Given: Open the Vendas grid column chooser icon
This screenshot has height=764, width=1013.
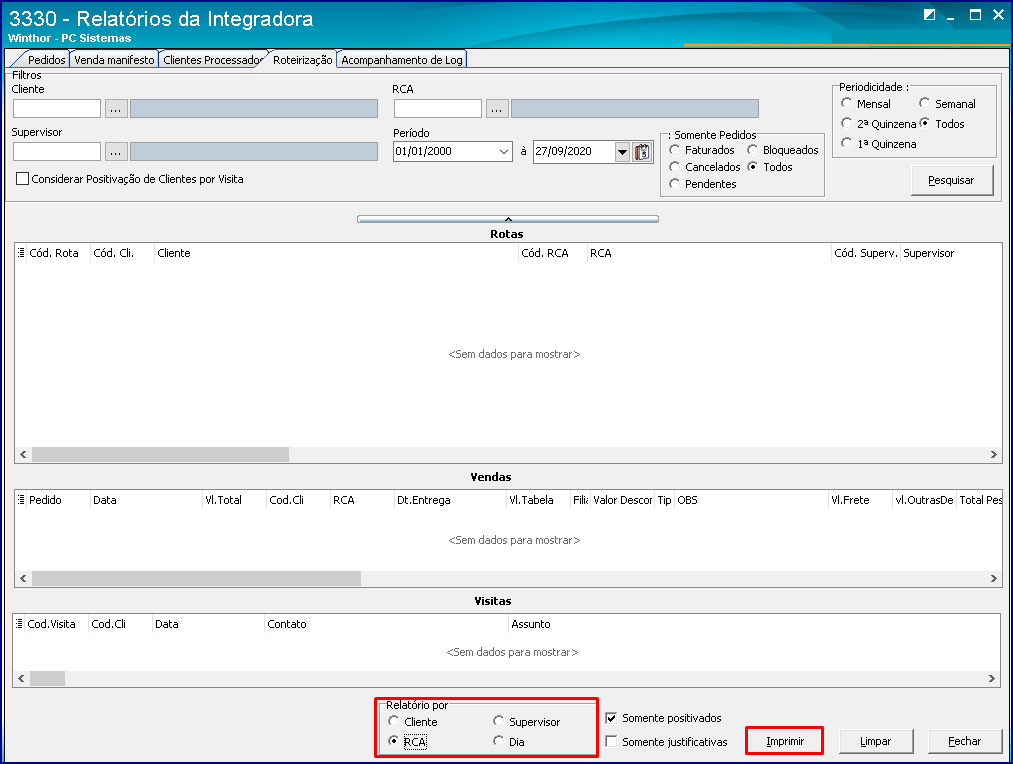Looking at the screenshot, I should [21, 499].
